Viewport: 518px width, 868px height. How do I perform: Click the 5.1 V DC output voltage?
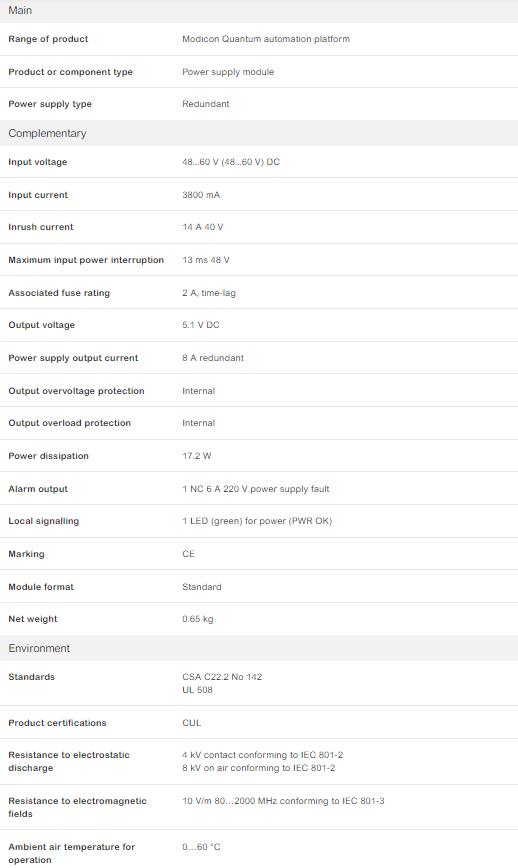[x=200, y=325]
